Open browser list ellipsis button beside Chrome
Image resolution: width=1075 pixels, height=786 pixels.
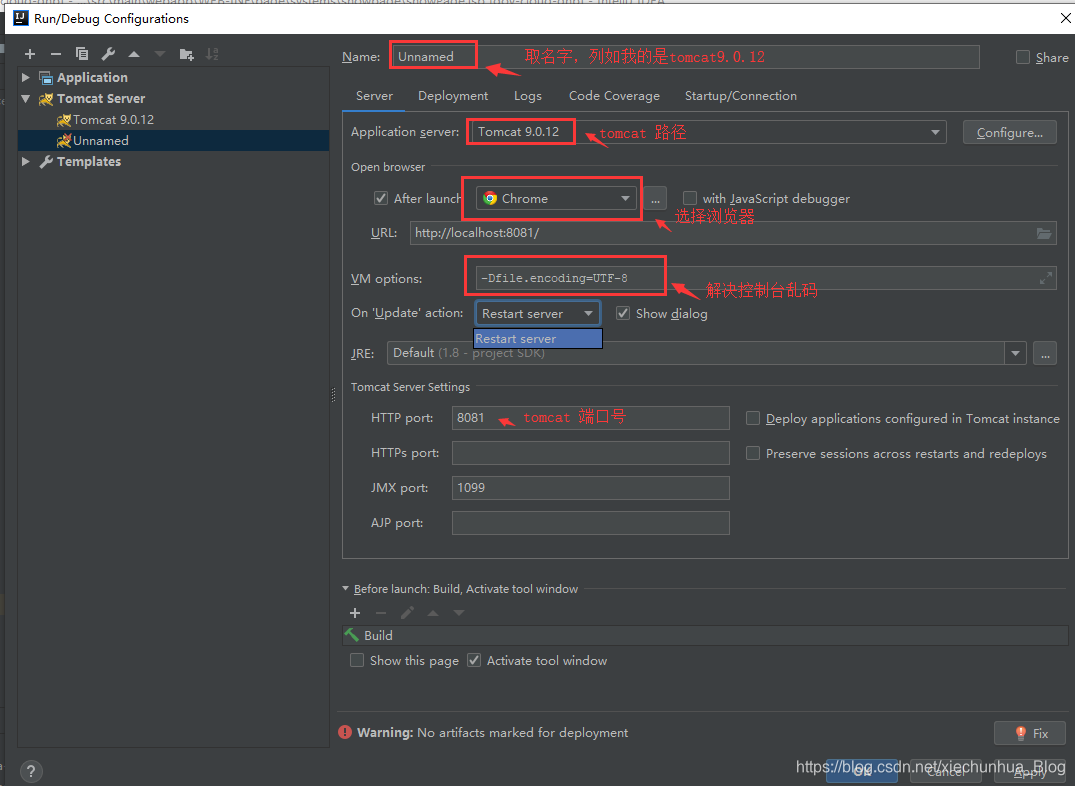tap(655, 199)
